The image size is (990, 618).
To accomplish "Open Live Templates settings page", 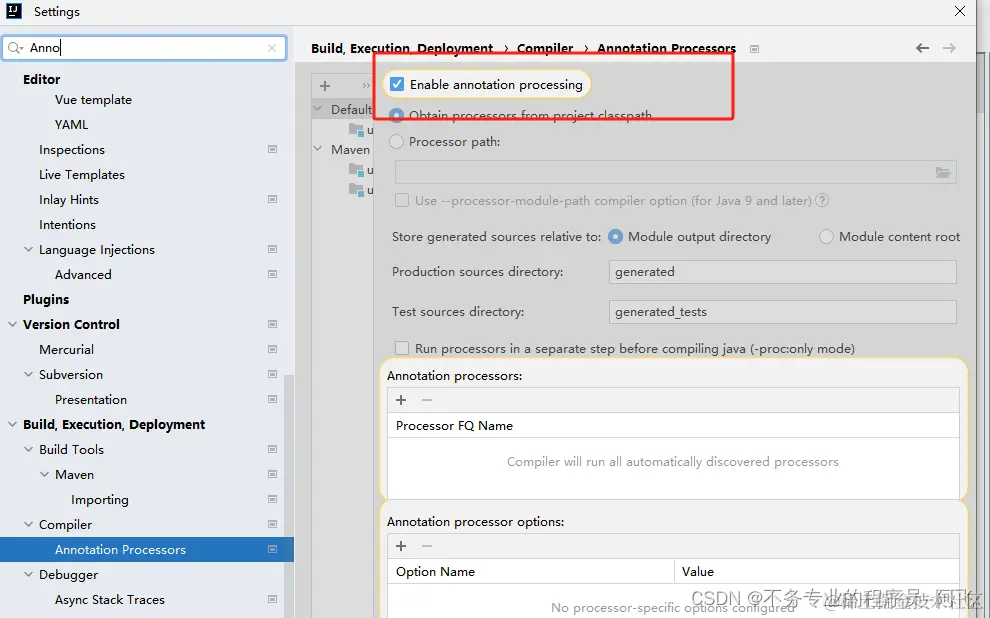I will [82, 175].
